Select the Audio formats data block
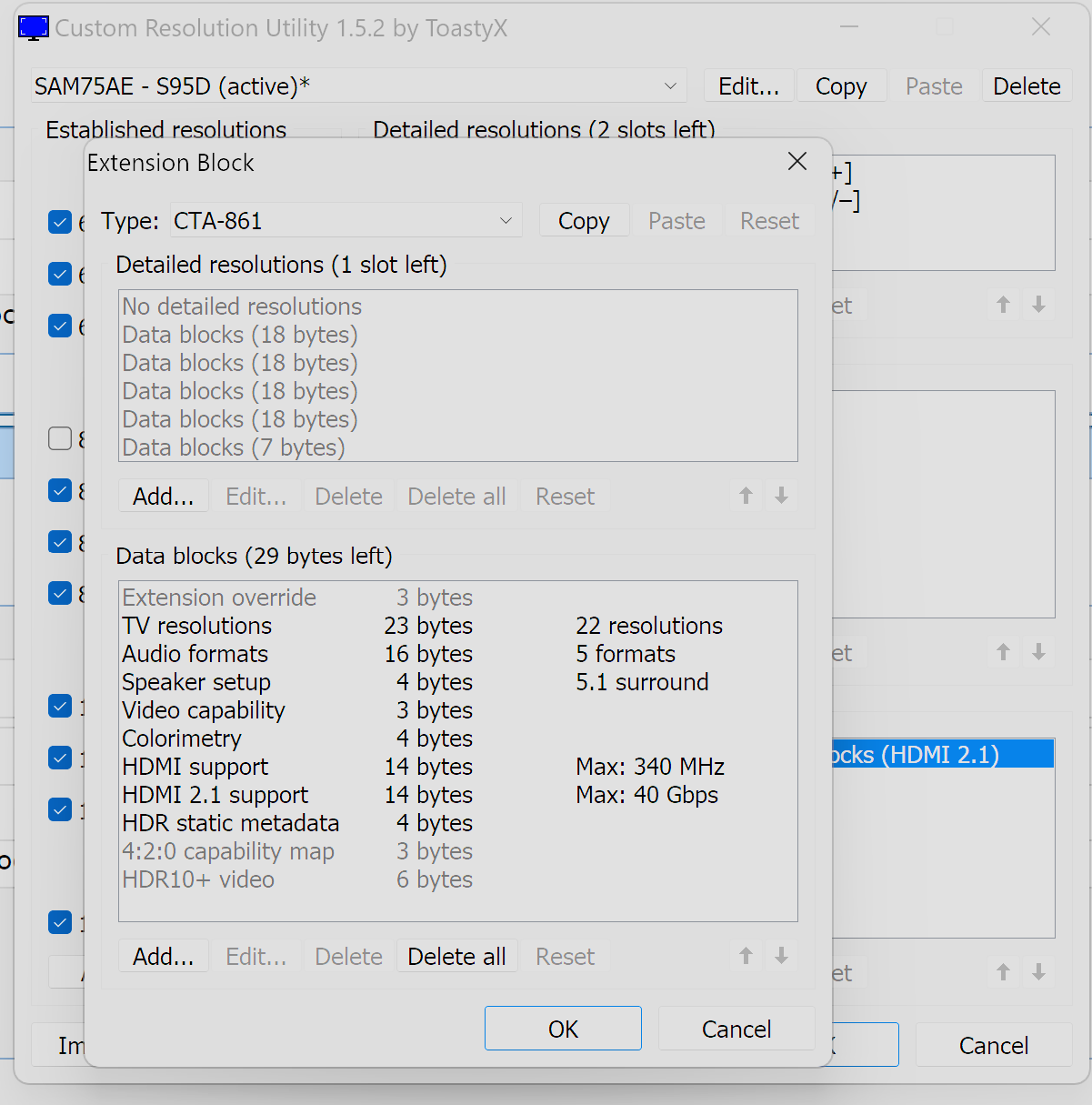This screenshot has width=1092, height=1105. point(195,654)
